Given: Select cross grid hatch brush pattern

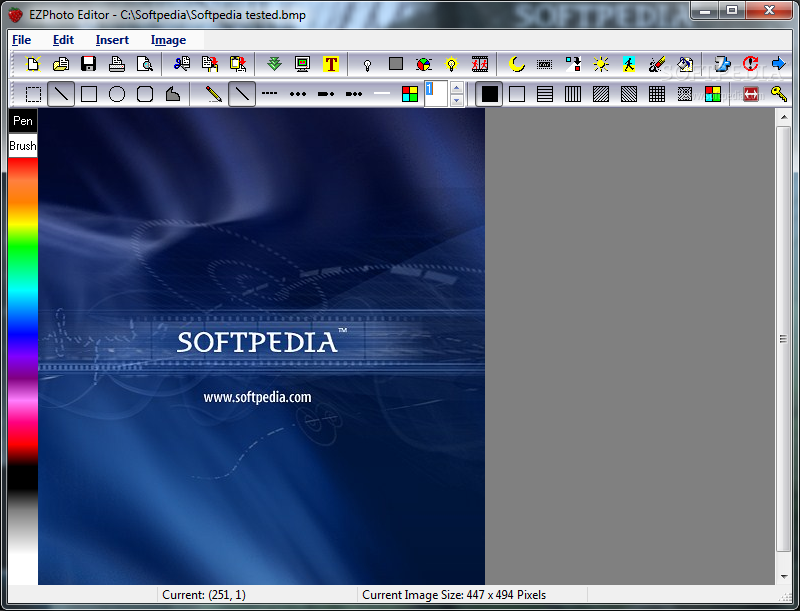Looking at the screenshot, I should [657, 94].
